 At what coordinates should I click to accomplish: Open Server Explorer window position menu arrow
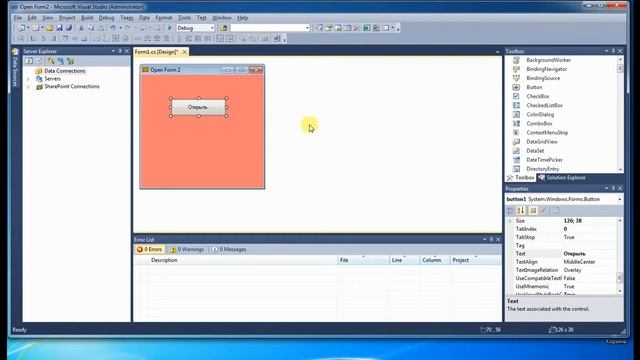[x=113, y=51]
